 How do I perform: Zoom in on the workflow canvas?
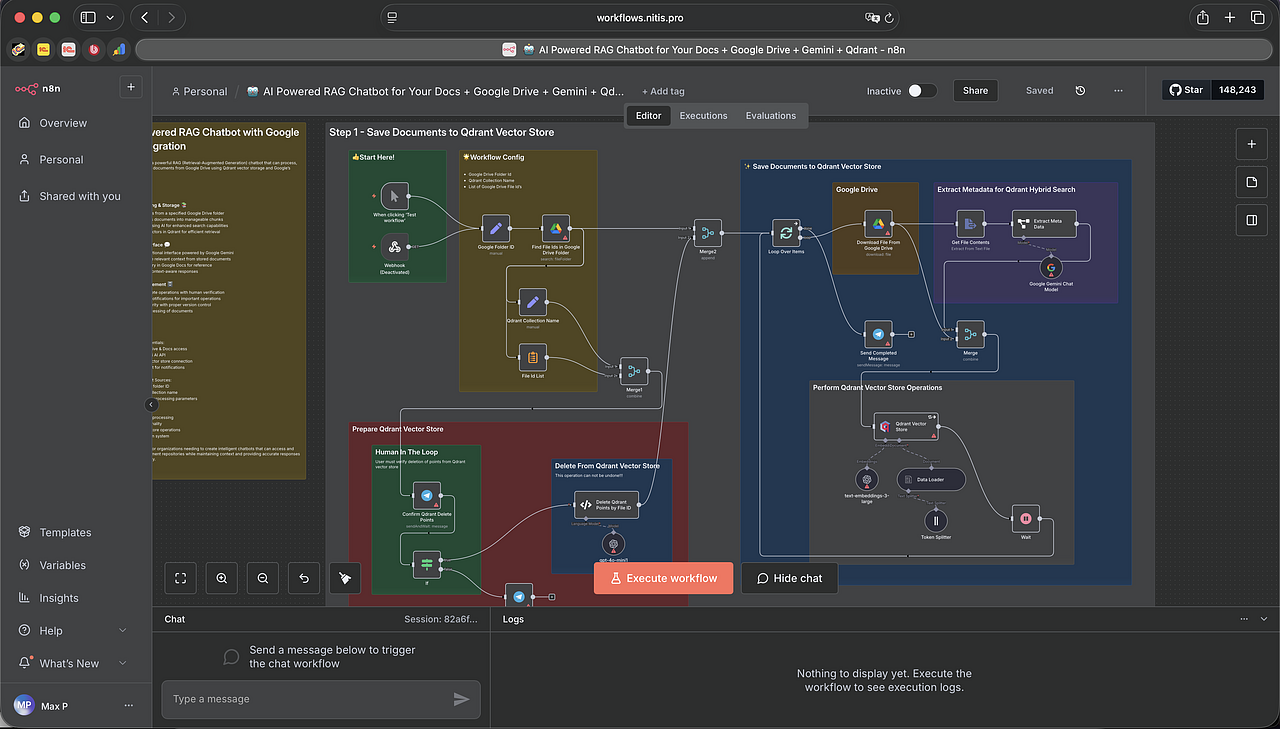point(222,578)
